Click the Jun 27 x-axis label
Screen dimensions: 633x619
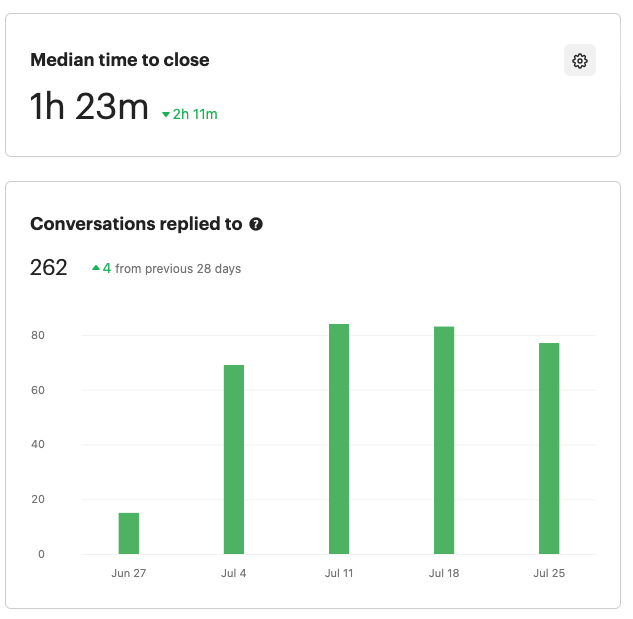pos(129,573)
